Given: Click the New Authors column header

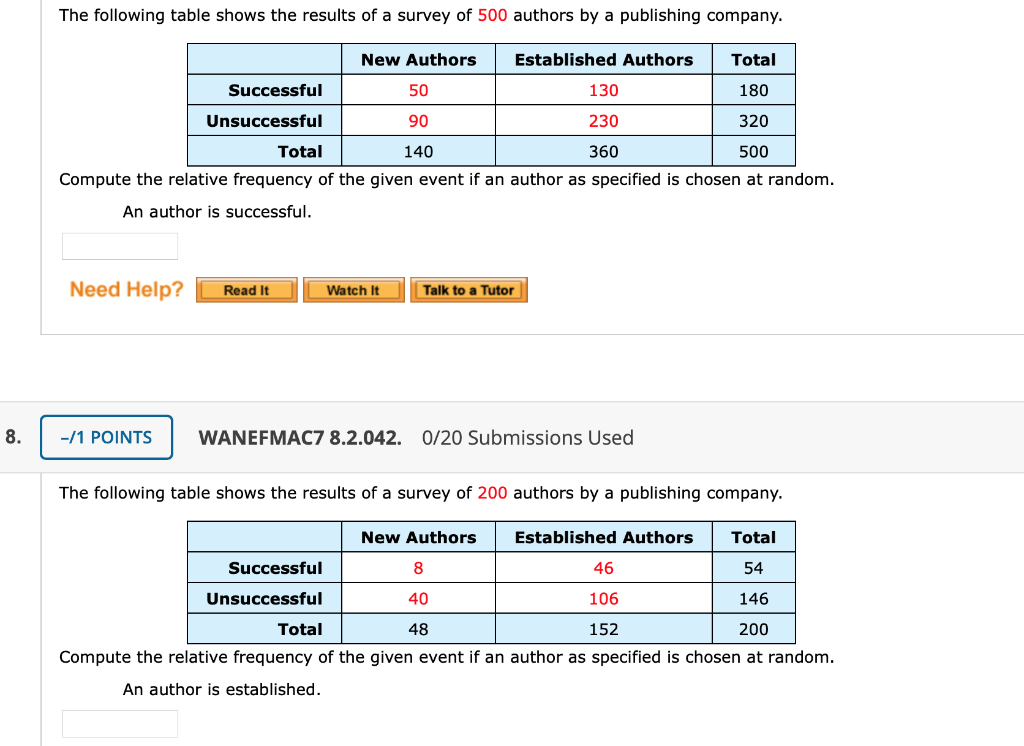Looking at the screenshot, I should 418,59.
